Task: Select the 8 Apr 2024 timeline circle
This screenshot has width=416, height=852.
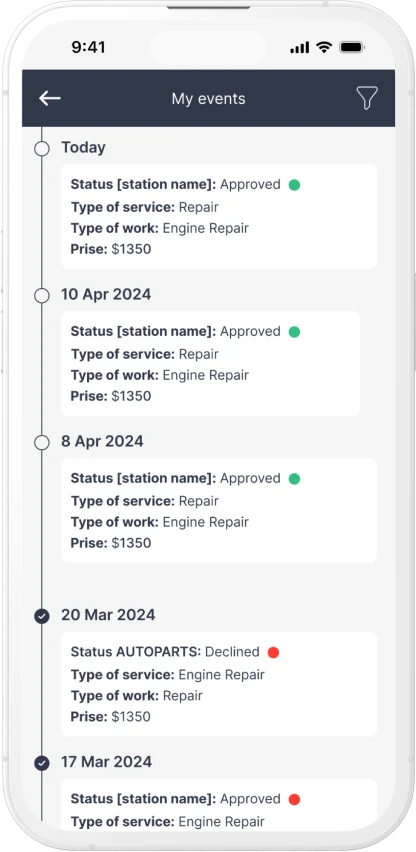Action: click(42, 442)
